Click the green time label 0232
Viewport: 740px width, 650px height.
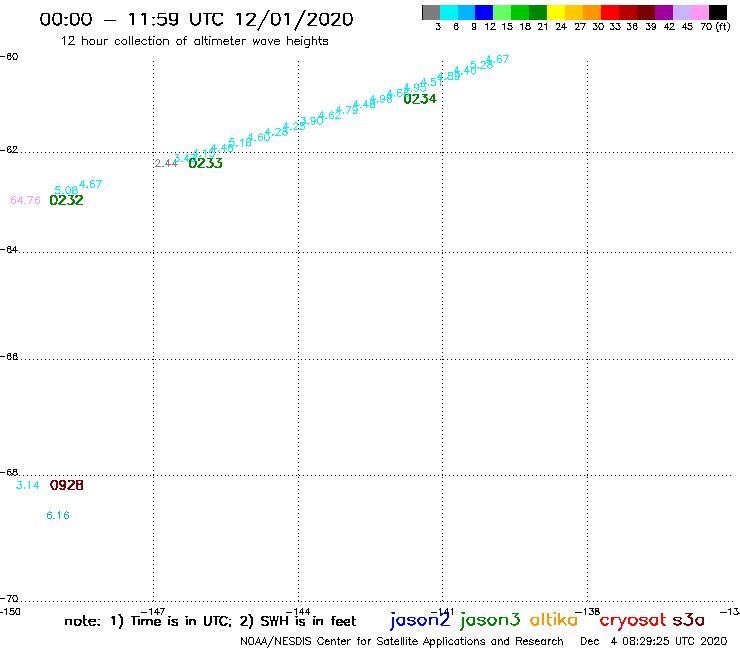[x=67, y=200]
